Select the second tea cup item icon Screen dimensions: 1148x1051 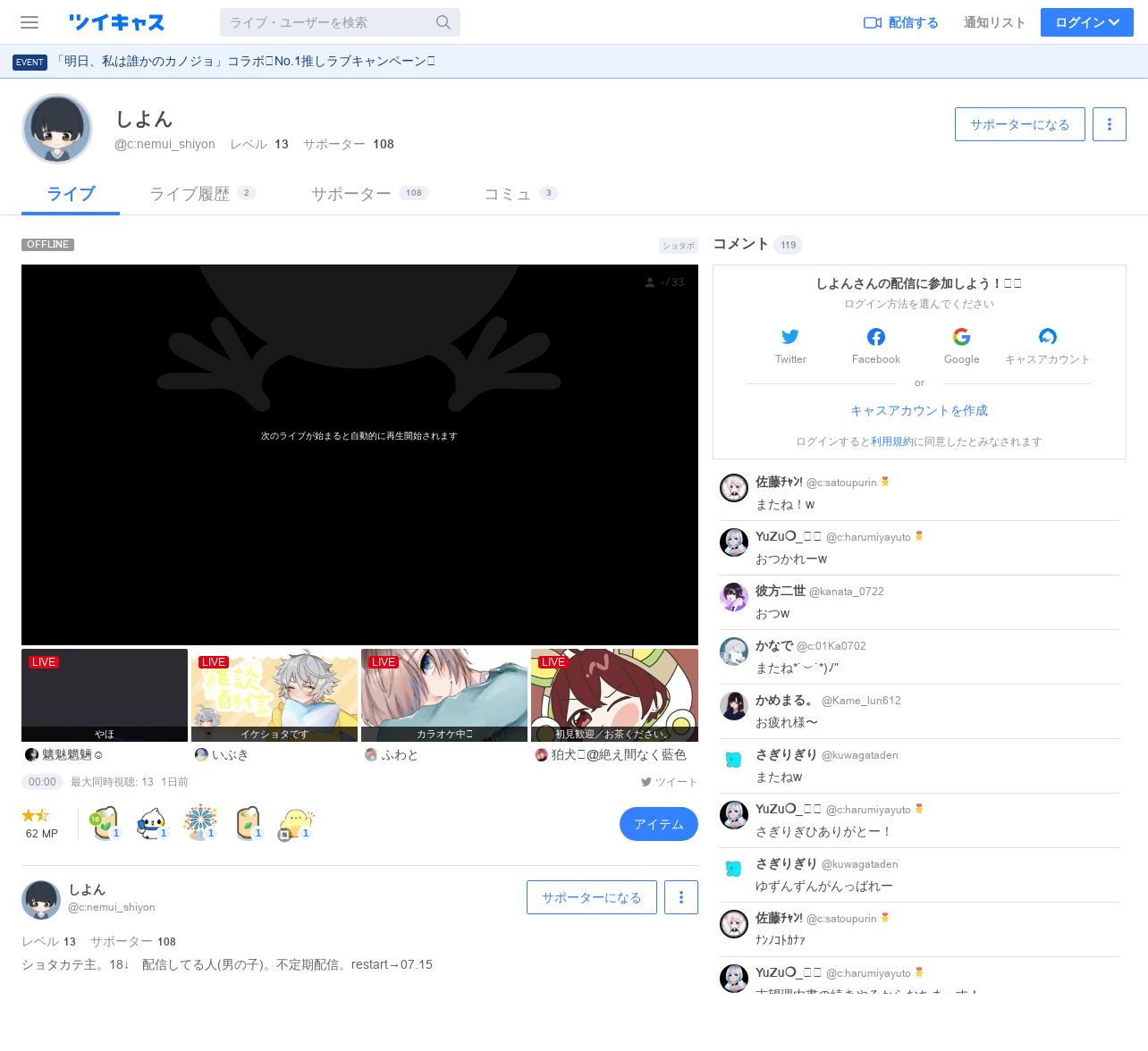[248, 823]
